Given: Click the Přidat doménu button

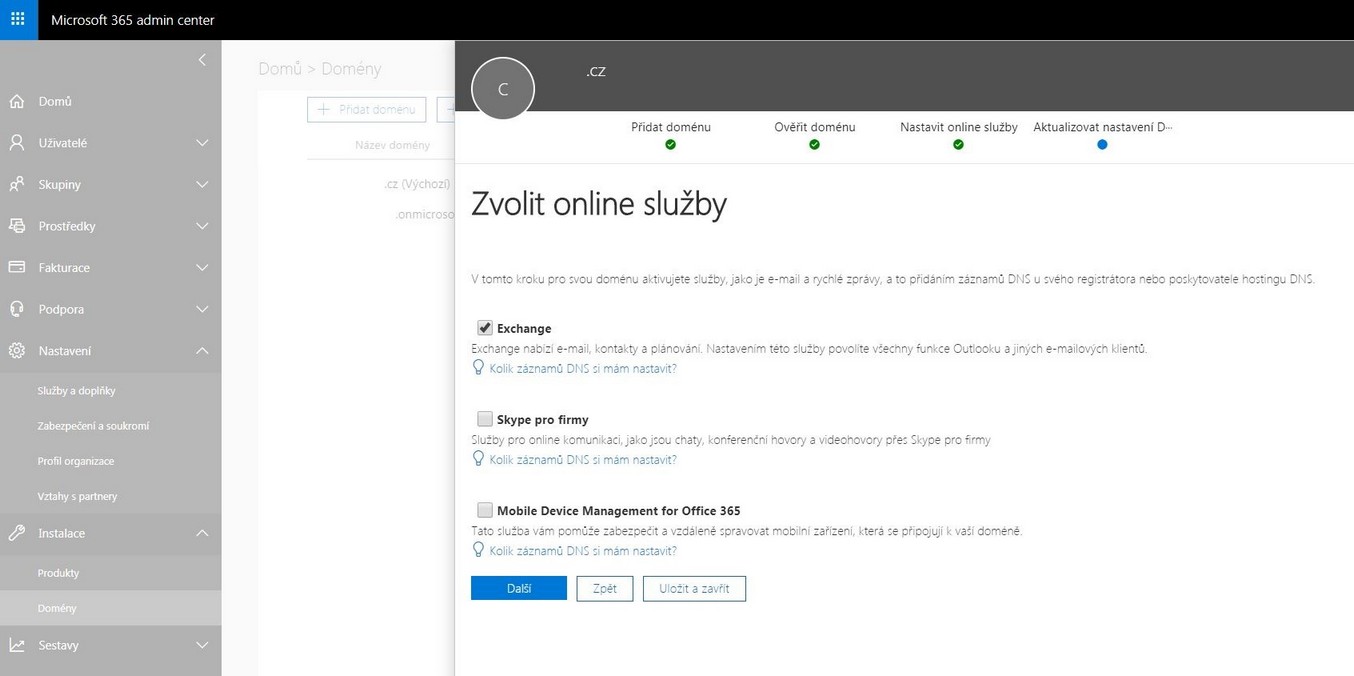Looking at the screenshot, I should coord(367,110).
